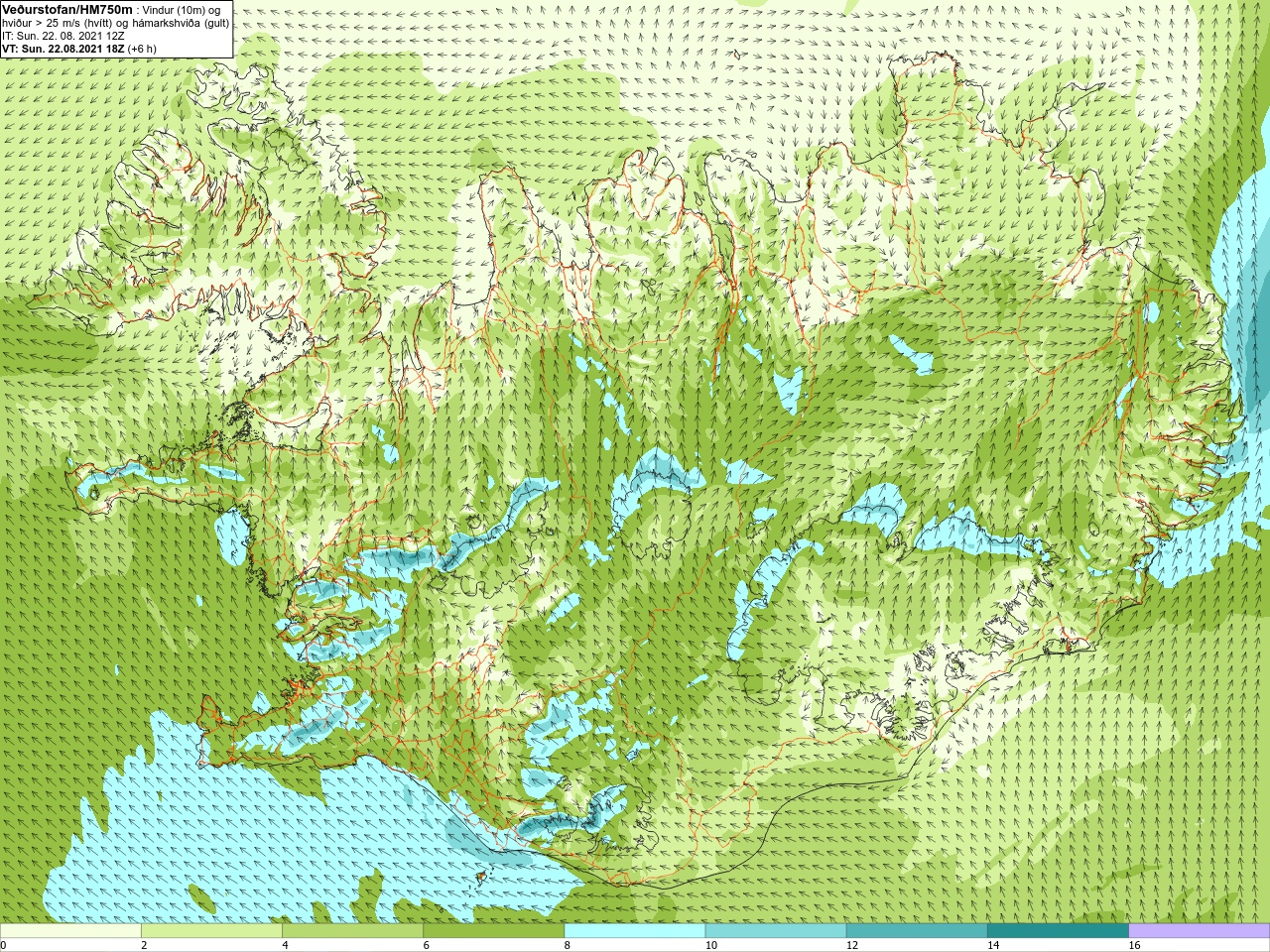Viewport: 1270px width, 952px height.
Task: Select the 4–6 m/s green legend swatch
Action: [352, 931]
